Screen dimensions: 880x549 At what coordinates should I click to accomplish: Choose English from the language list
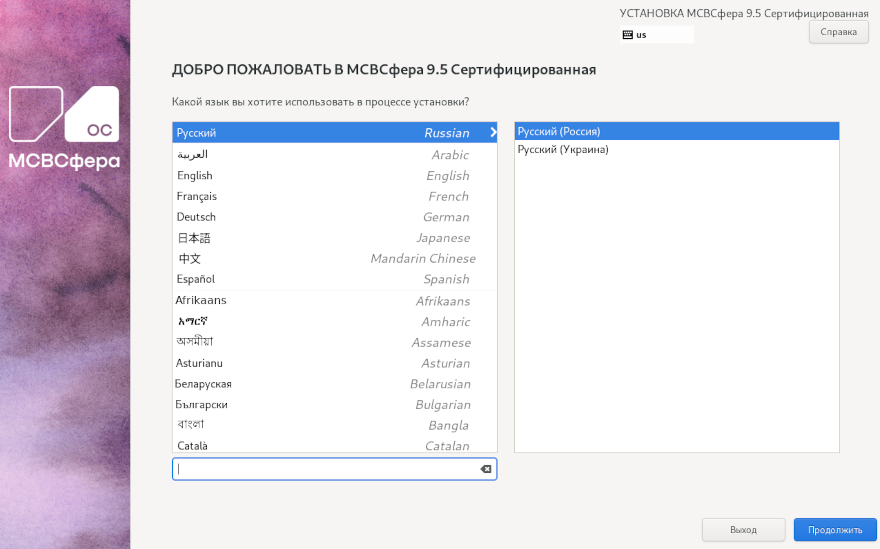[334, 176]
